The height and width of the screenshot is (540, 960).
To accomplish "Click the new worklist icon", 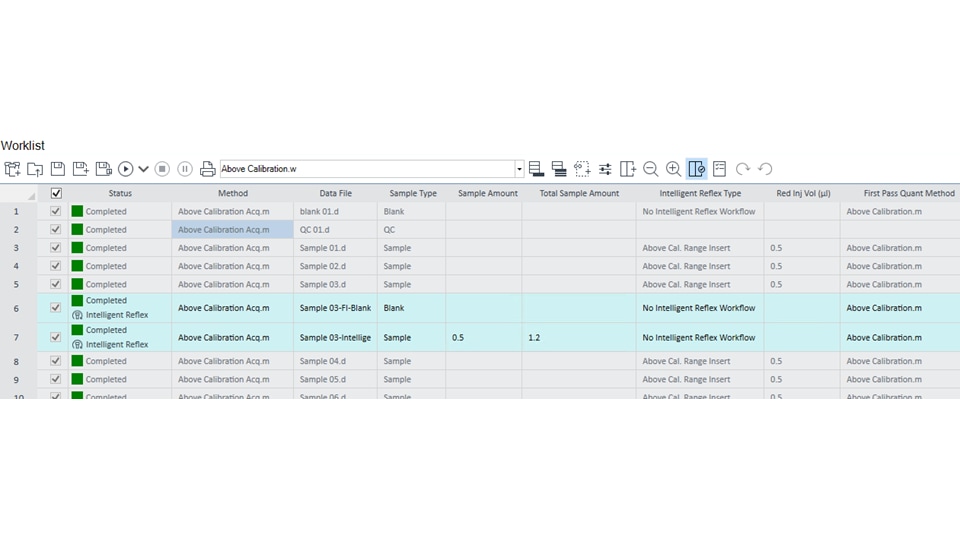I will point(12,169).
